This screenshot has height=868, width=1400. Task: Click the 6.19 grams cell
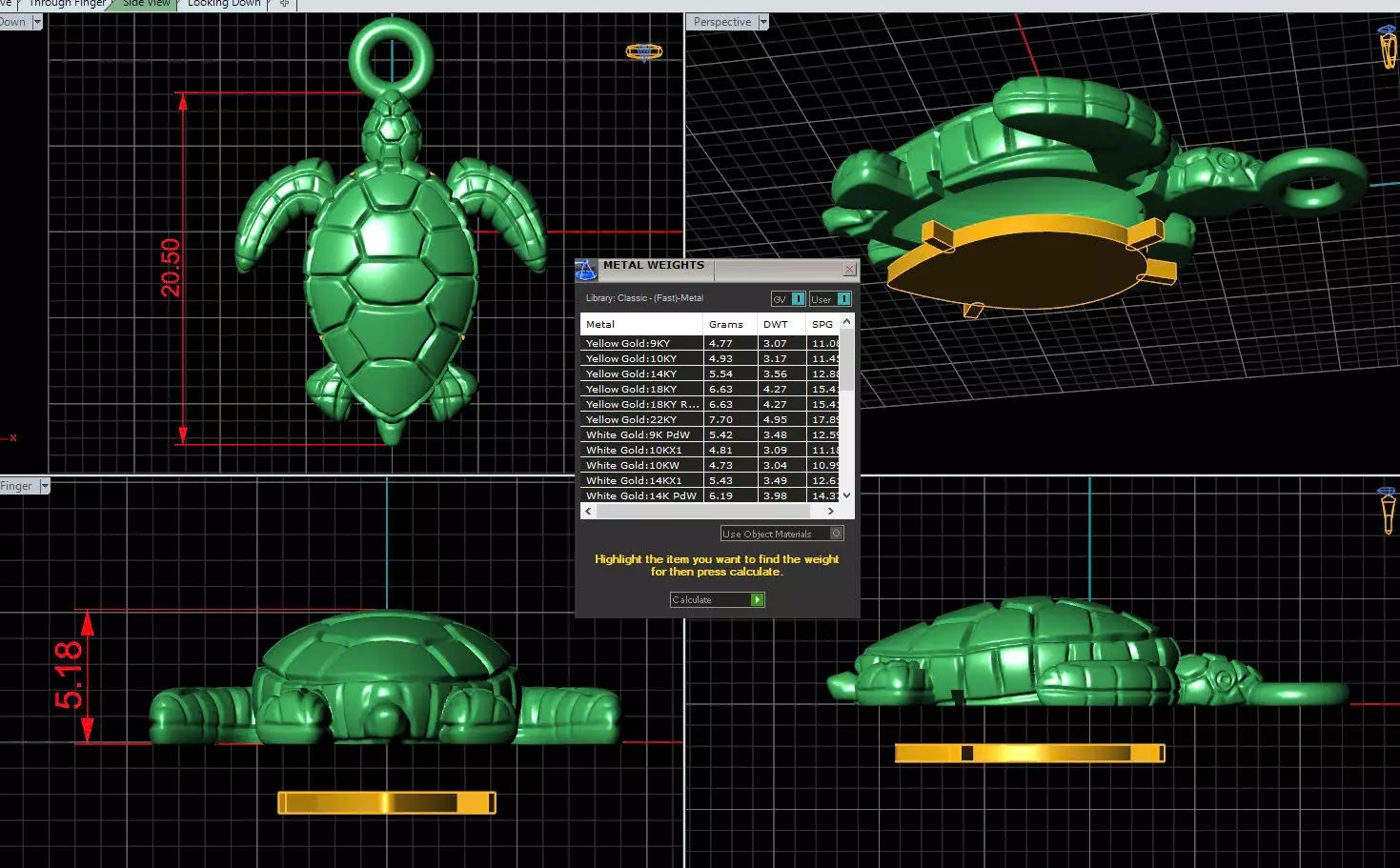tap(729, 495)
